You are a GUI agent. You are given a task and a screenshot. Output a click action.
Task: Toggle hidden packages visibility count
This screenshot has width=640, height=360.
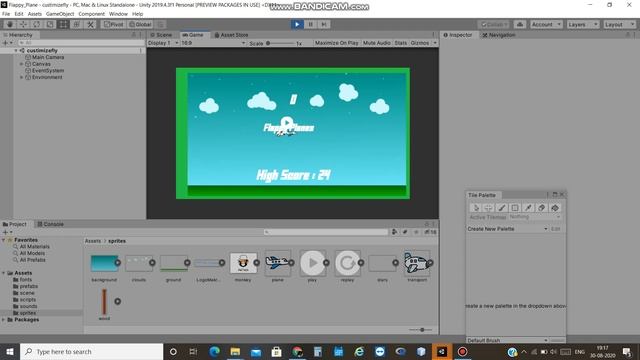point(430,232)
